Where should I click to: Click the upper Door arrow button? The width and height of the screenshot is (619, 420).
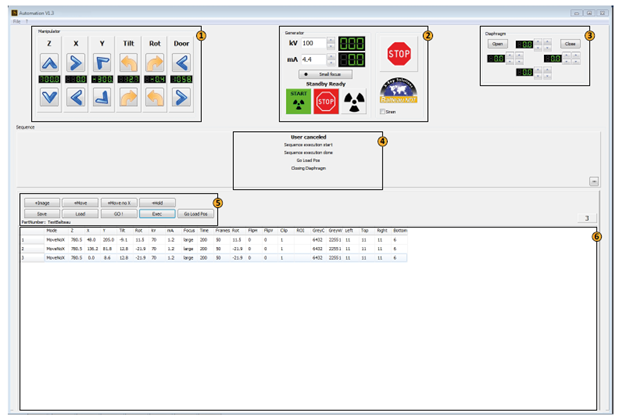(x=181, y=63)
